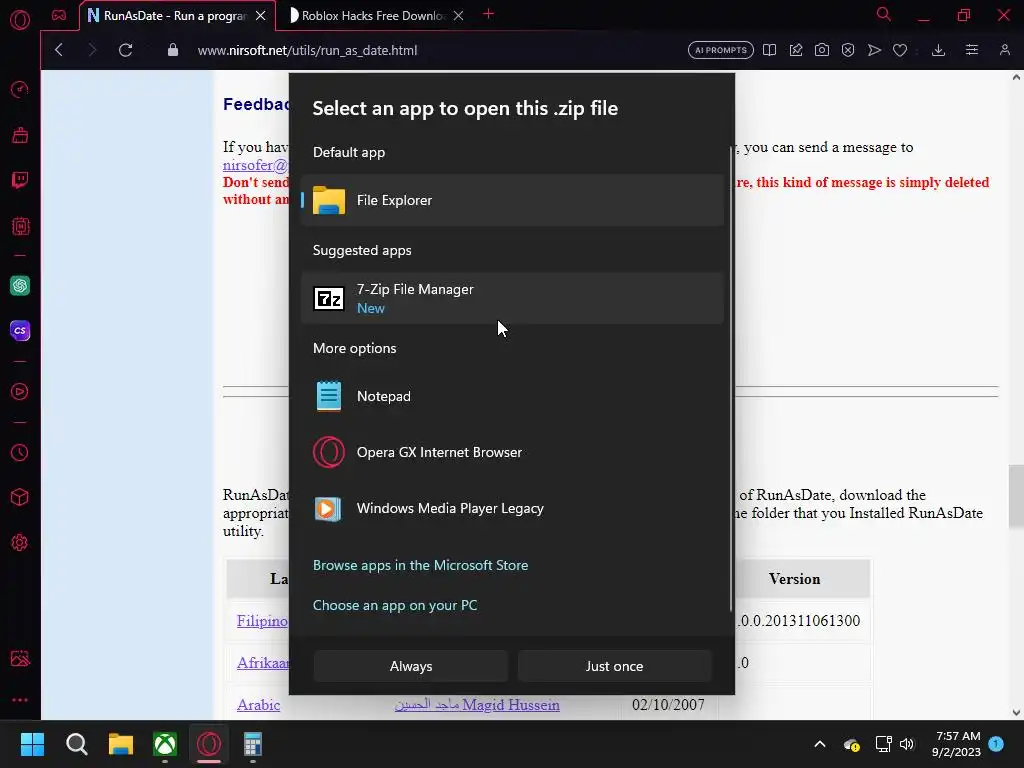Select 7-Zip File Manager option
1024x768 pixels.
tap(512, 298)
